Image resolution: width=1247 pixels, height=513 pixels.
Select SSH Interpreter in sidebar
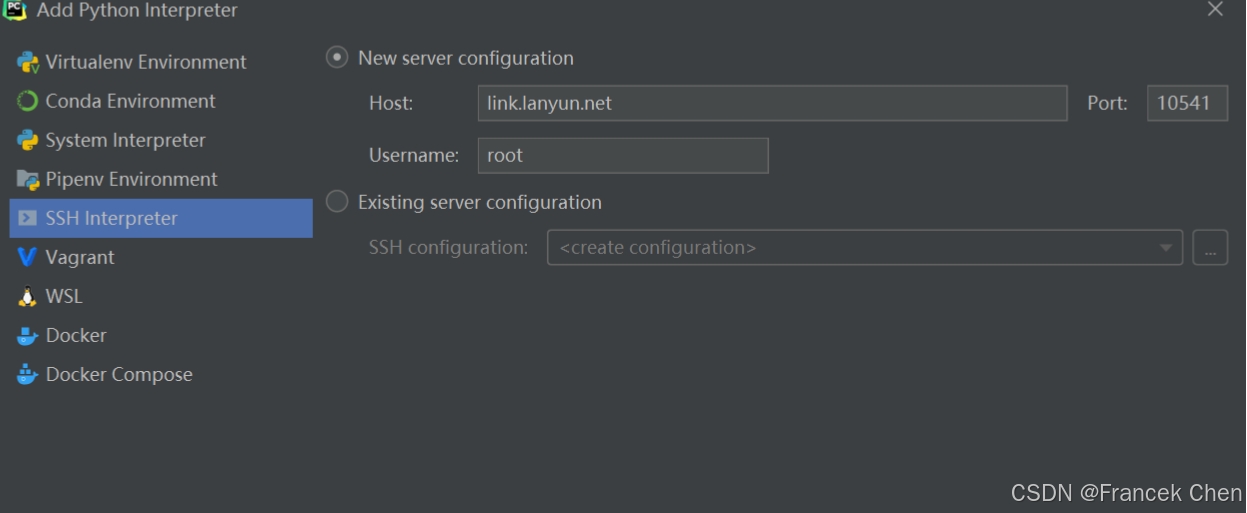click(161, 218)
